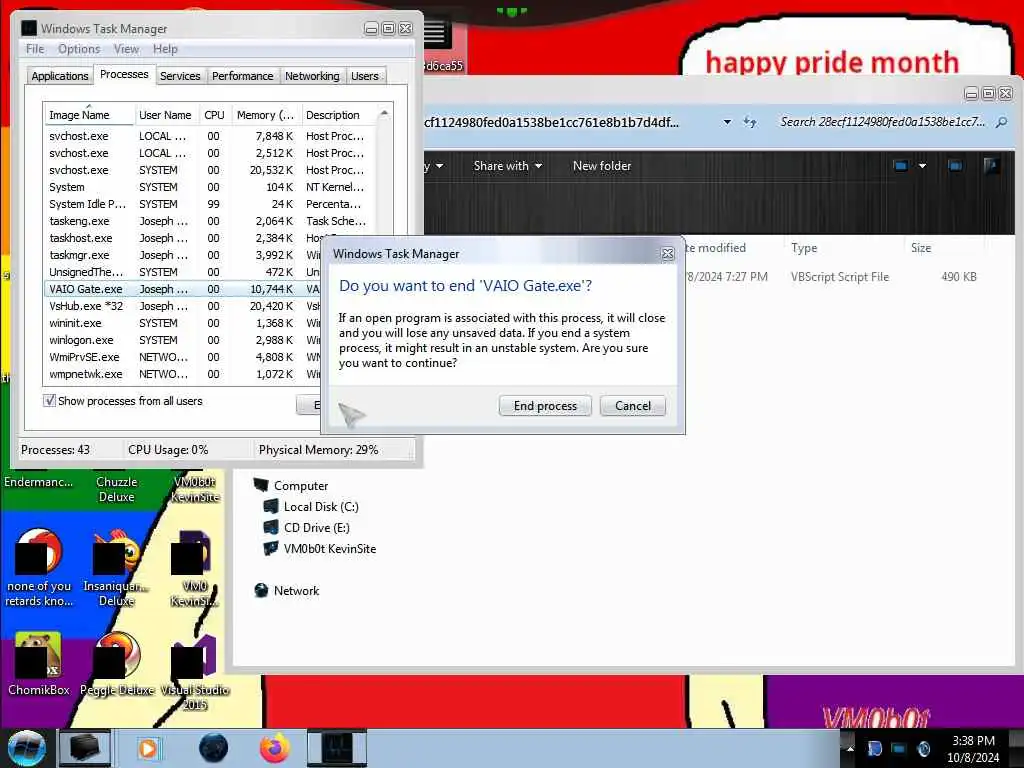The width and height of the screenshot is (1024, 768).
Task: Click the Explorer search box
Action: 882,122
